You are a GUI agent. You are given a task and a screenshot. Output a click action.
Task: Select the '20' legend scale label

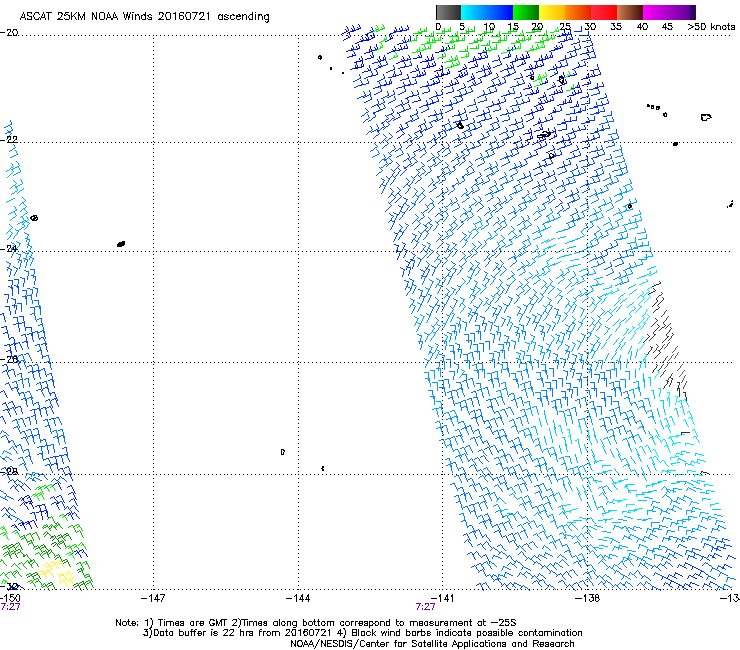click(538, 27)
